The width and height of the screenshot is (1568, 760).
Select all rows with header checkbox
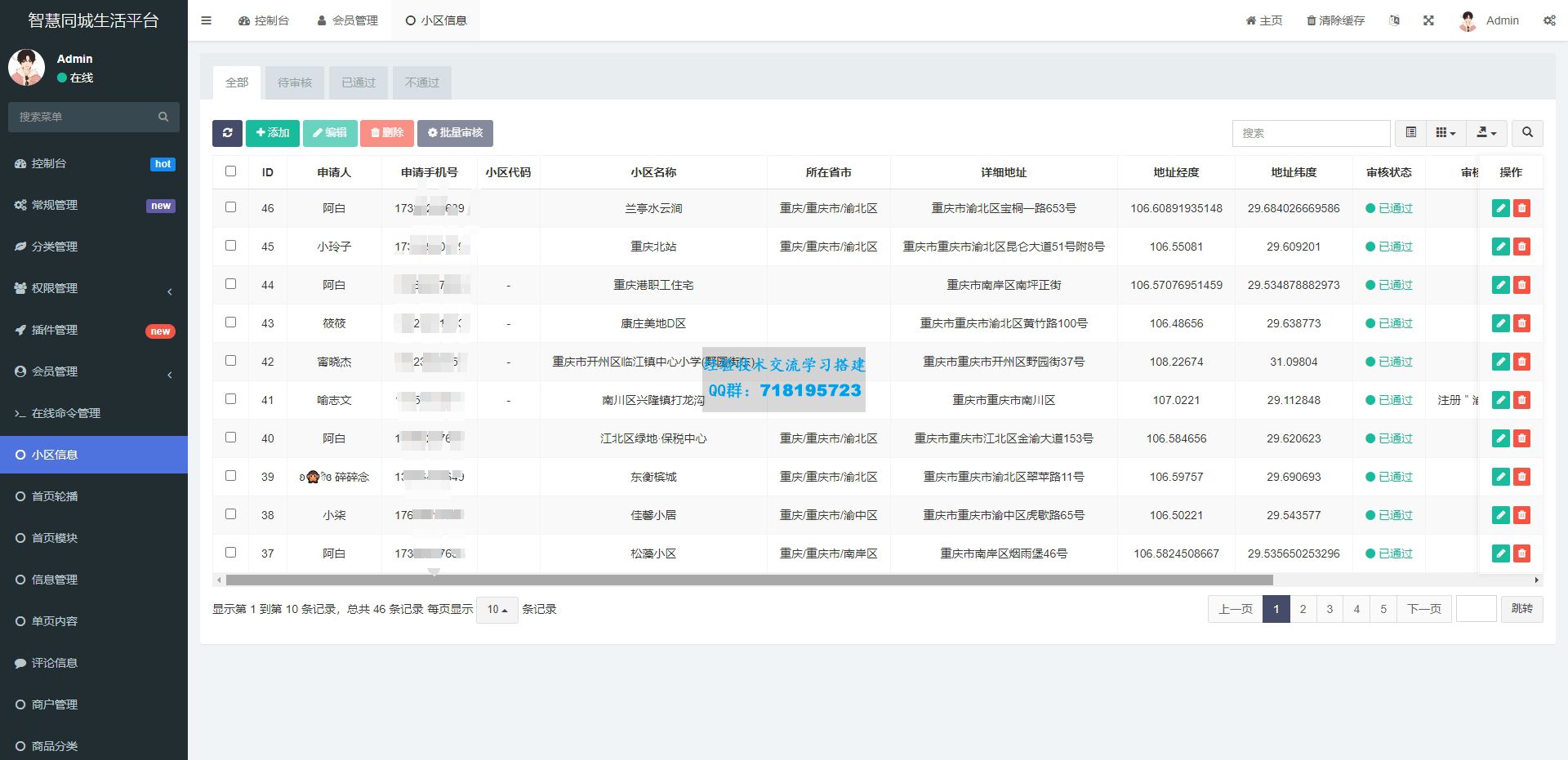click(230, 171)
